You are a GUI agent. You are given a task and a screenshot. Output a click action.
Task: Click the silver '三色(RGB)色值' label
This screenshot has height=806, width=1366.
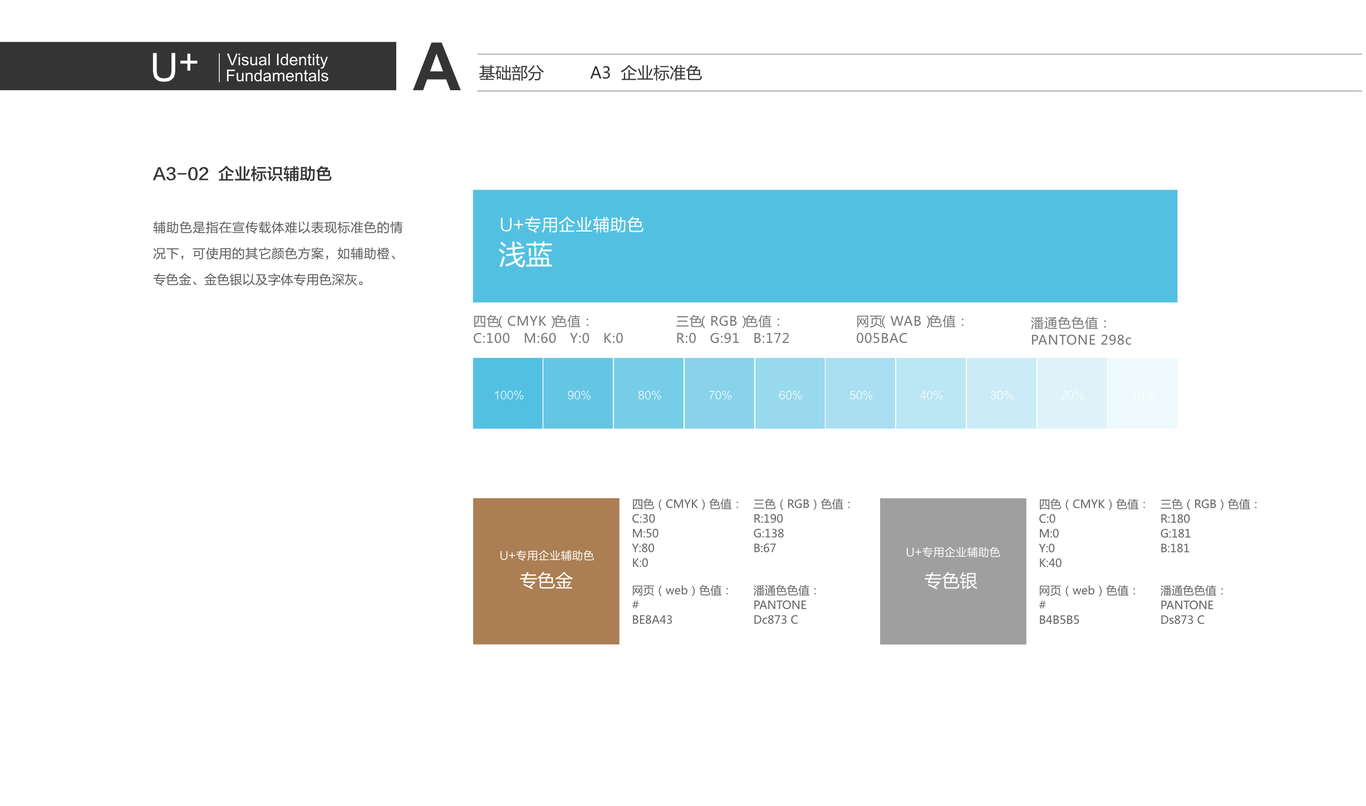pyautogui.click(x=1210, y=504)
